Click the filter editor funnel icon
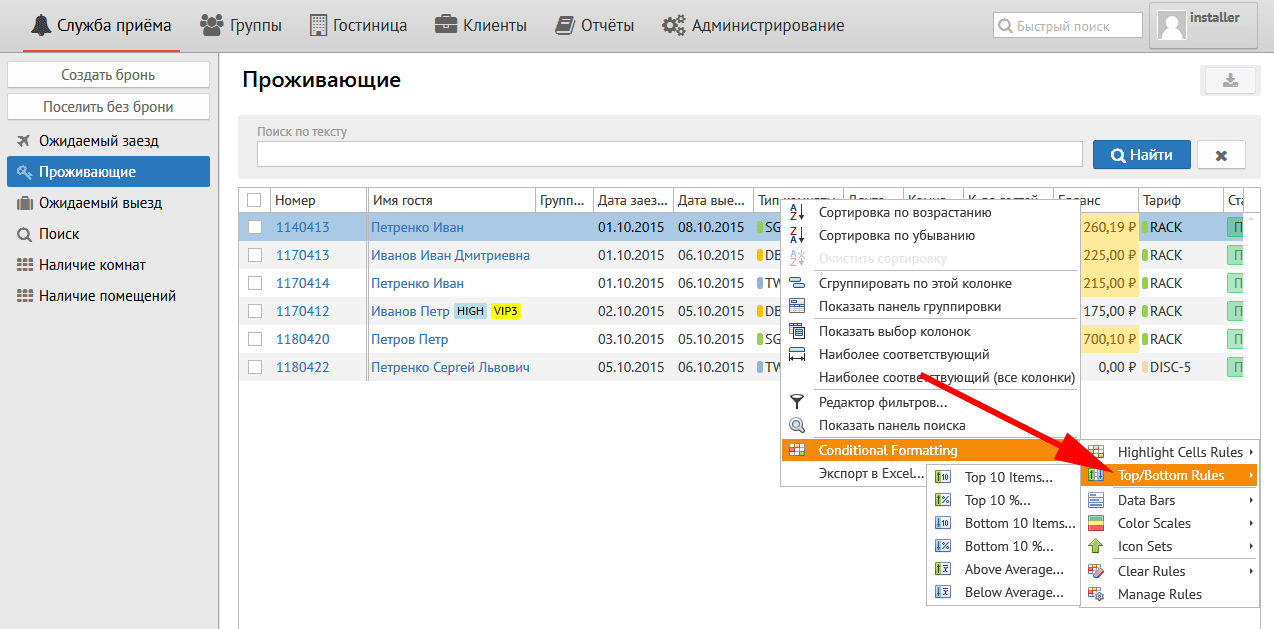The height and width of the screenshot is (629, 1274). pyautogui.click(x=797, y=402)
